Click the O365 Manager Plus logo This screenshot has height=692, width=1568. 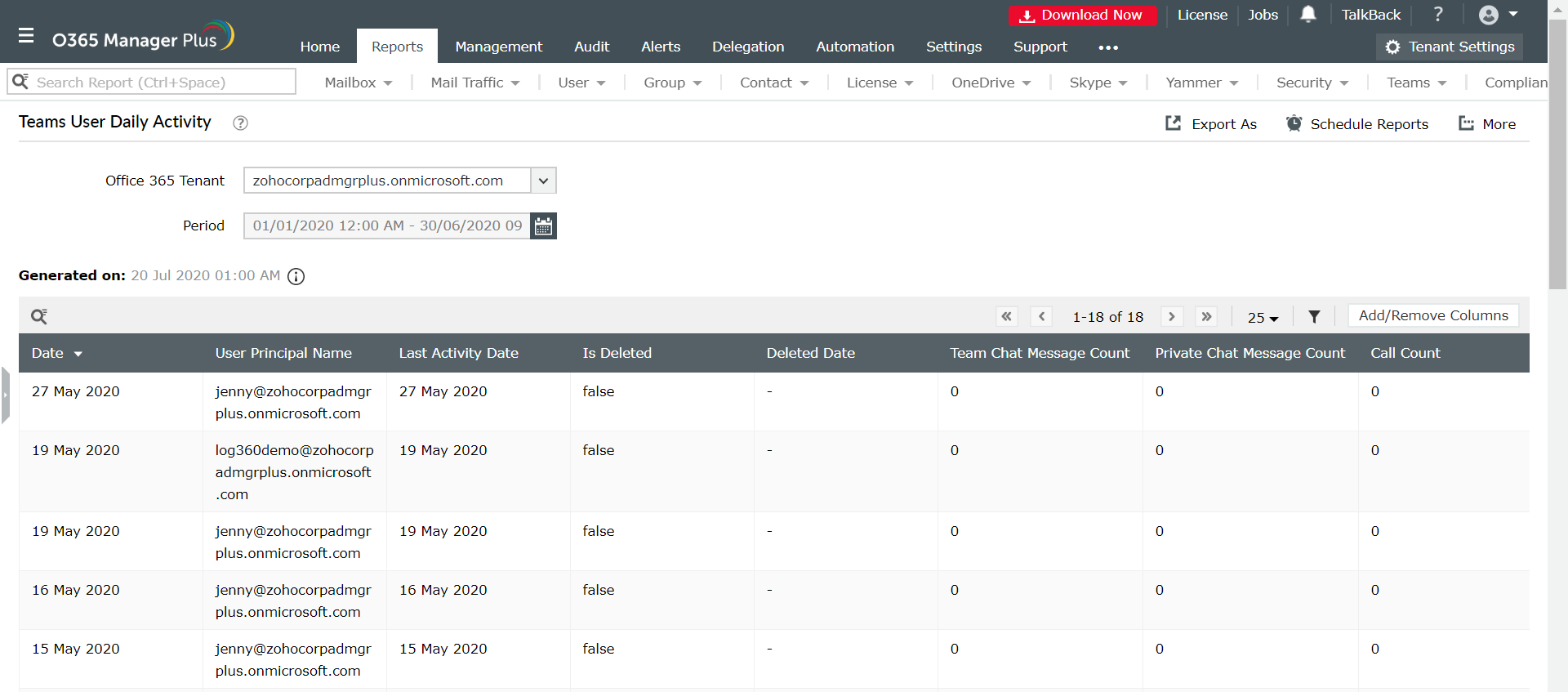(143, 36)
